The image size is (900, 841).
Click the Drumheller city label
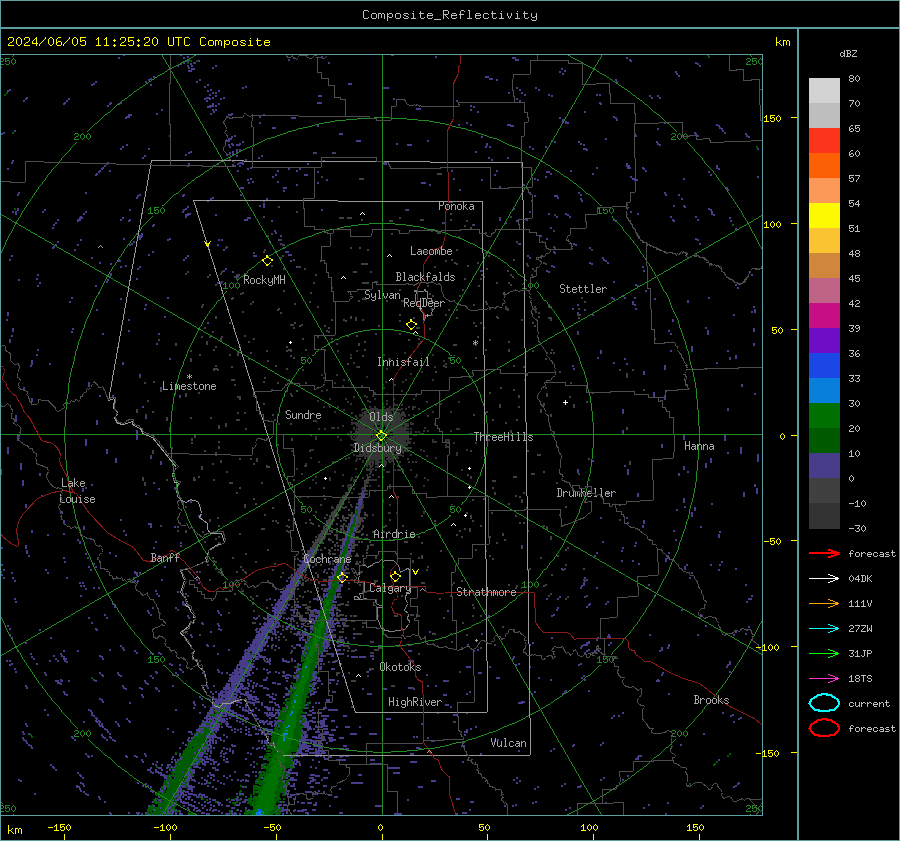(x=586, y=493)
